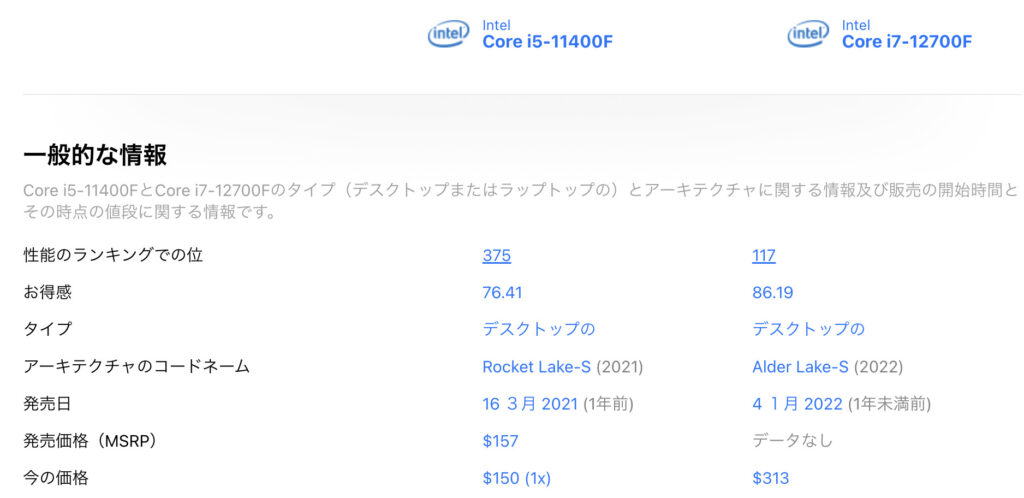Click デスクトップの type for i7-12700F
This screenshot has height=498, width=1024.
point(808,330)
